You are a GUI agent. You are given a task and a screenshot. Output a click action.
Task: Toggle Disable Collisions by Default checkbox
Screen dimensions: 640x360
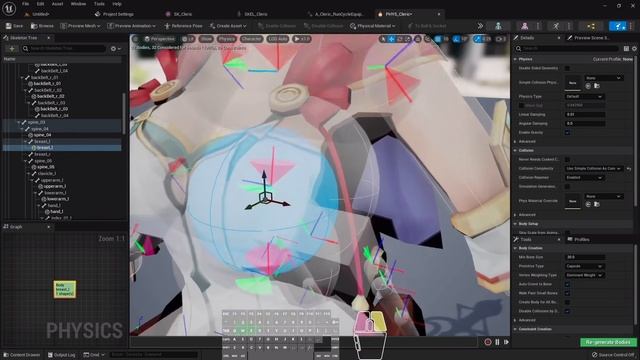567,311
